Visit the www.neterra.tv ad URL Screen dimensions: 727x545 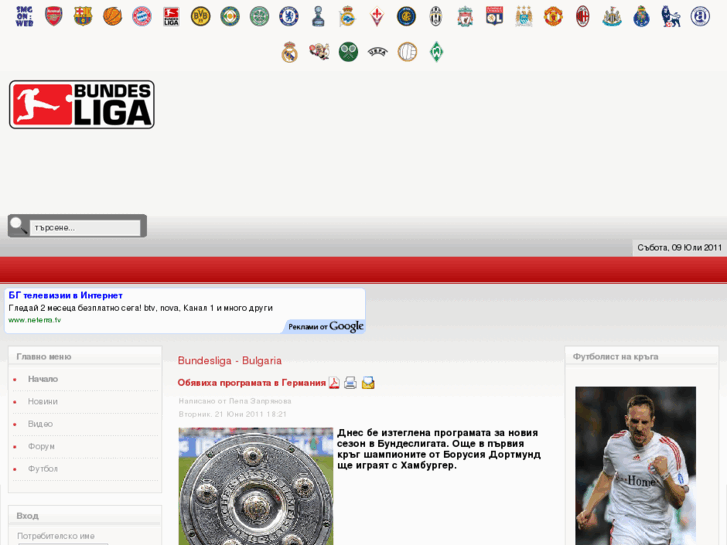point(35,320)
